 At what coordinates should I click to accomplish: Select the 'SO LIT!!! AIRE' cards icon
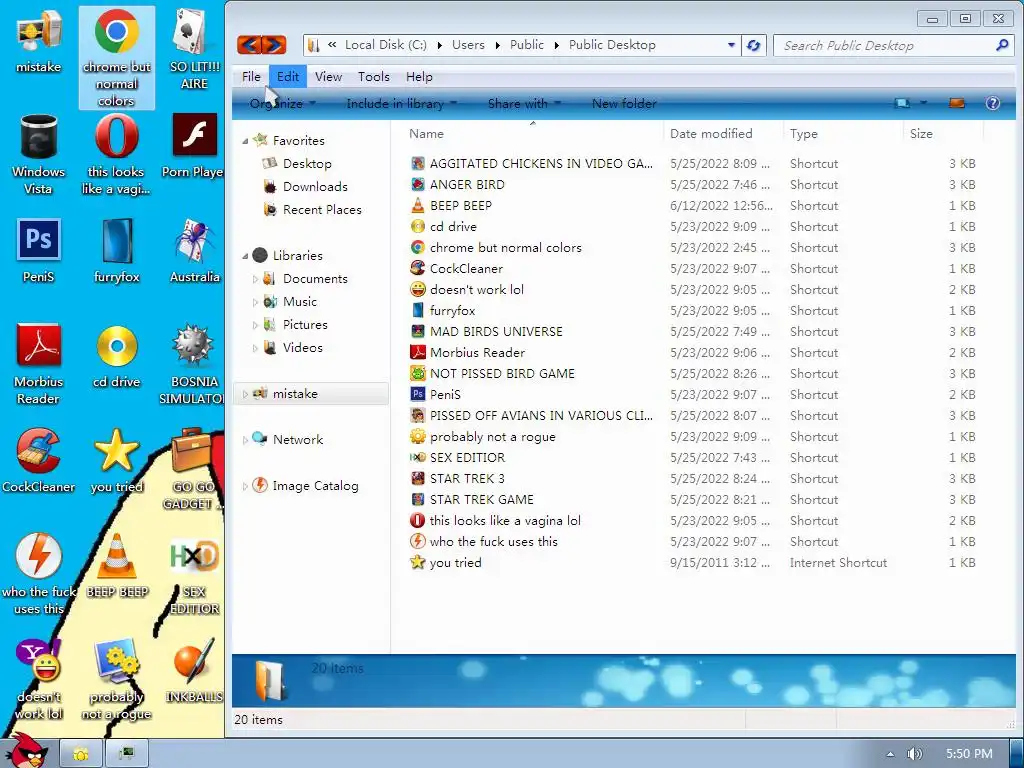pyautogui.click(x=194, y=49)
